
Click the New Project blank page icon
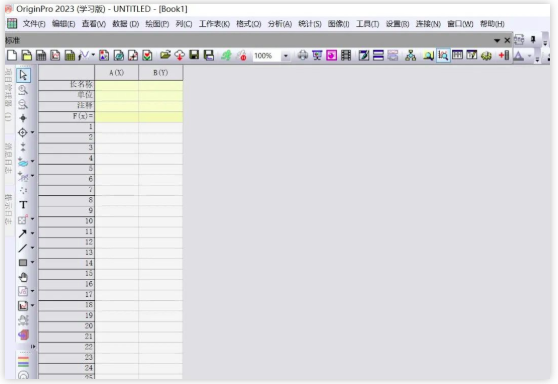click(12, 55)
